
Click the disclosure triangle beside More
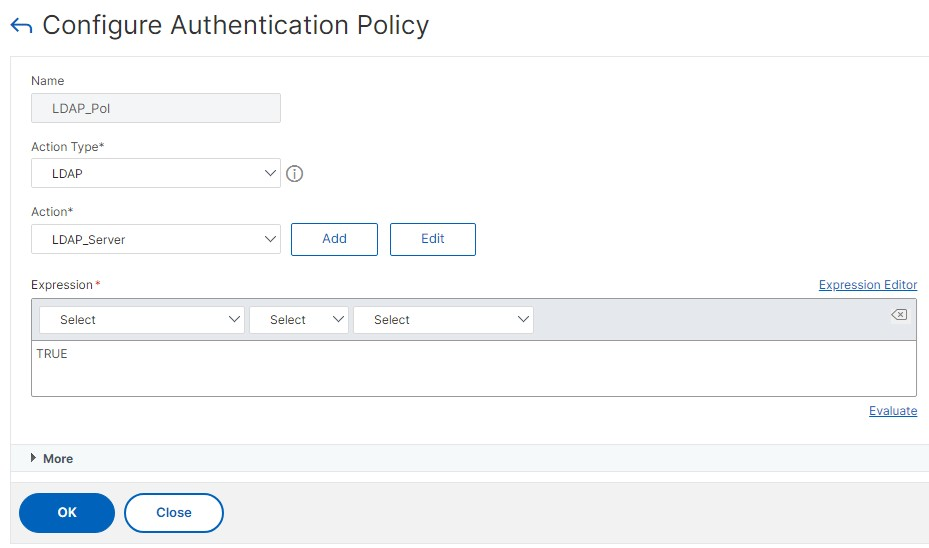33,458
